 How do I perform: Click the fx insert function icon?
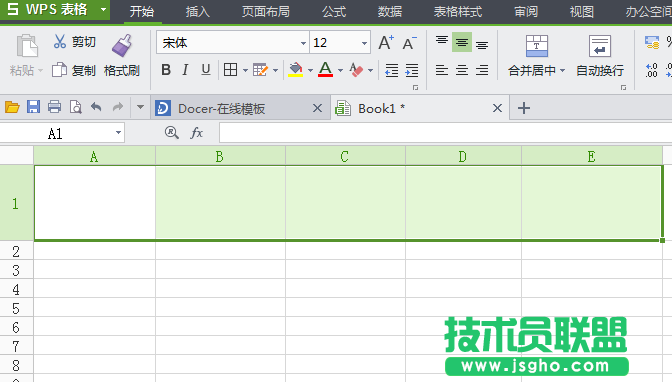196,133
